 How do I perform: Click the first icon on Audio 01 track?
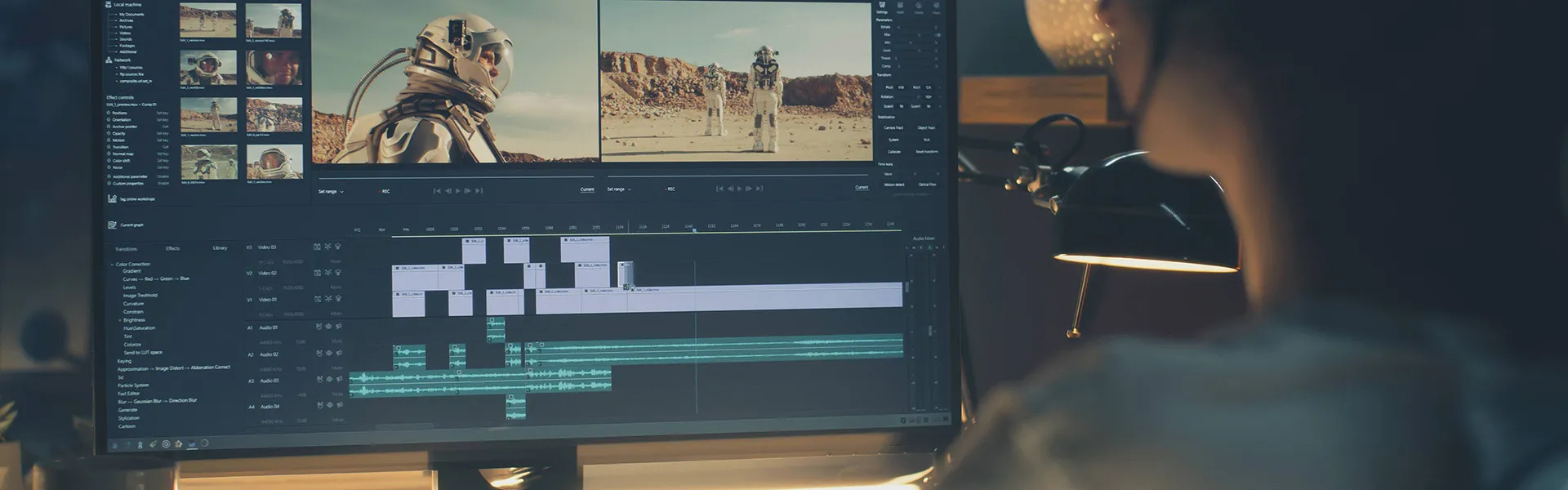318,327
